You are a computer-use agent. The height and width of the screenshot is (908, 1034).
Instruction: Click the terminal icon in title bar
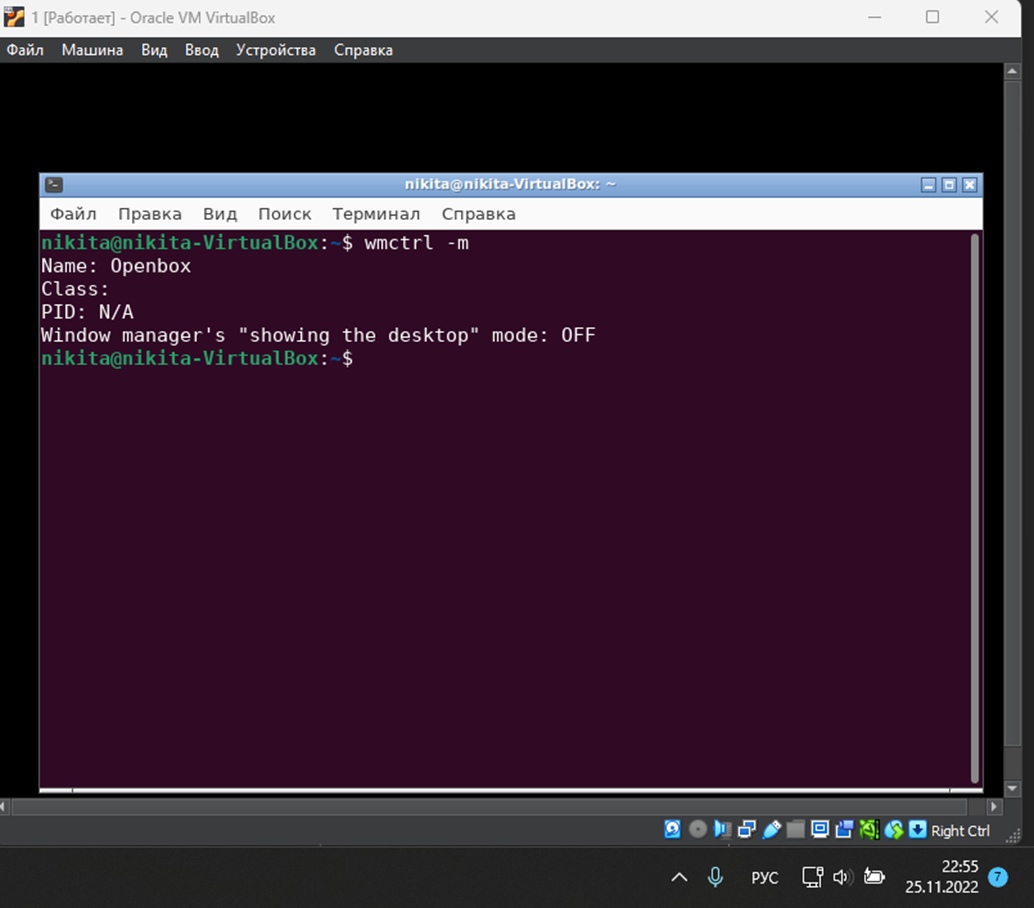point(54,184)
